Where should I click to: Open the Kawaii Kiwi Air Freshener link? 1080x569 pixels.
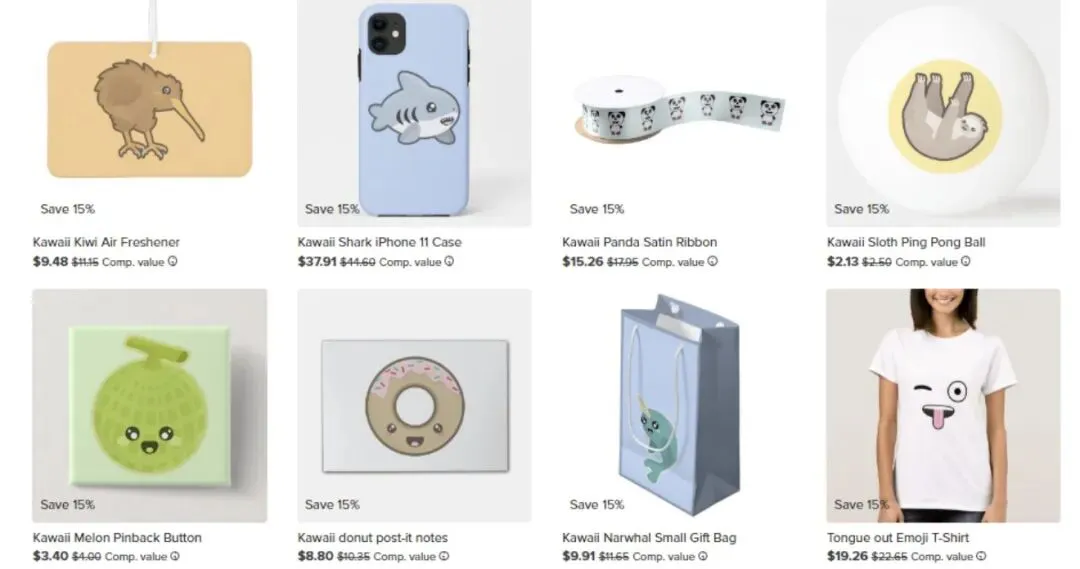(106, 242)
